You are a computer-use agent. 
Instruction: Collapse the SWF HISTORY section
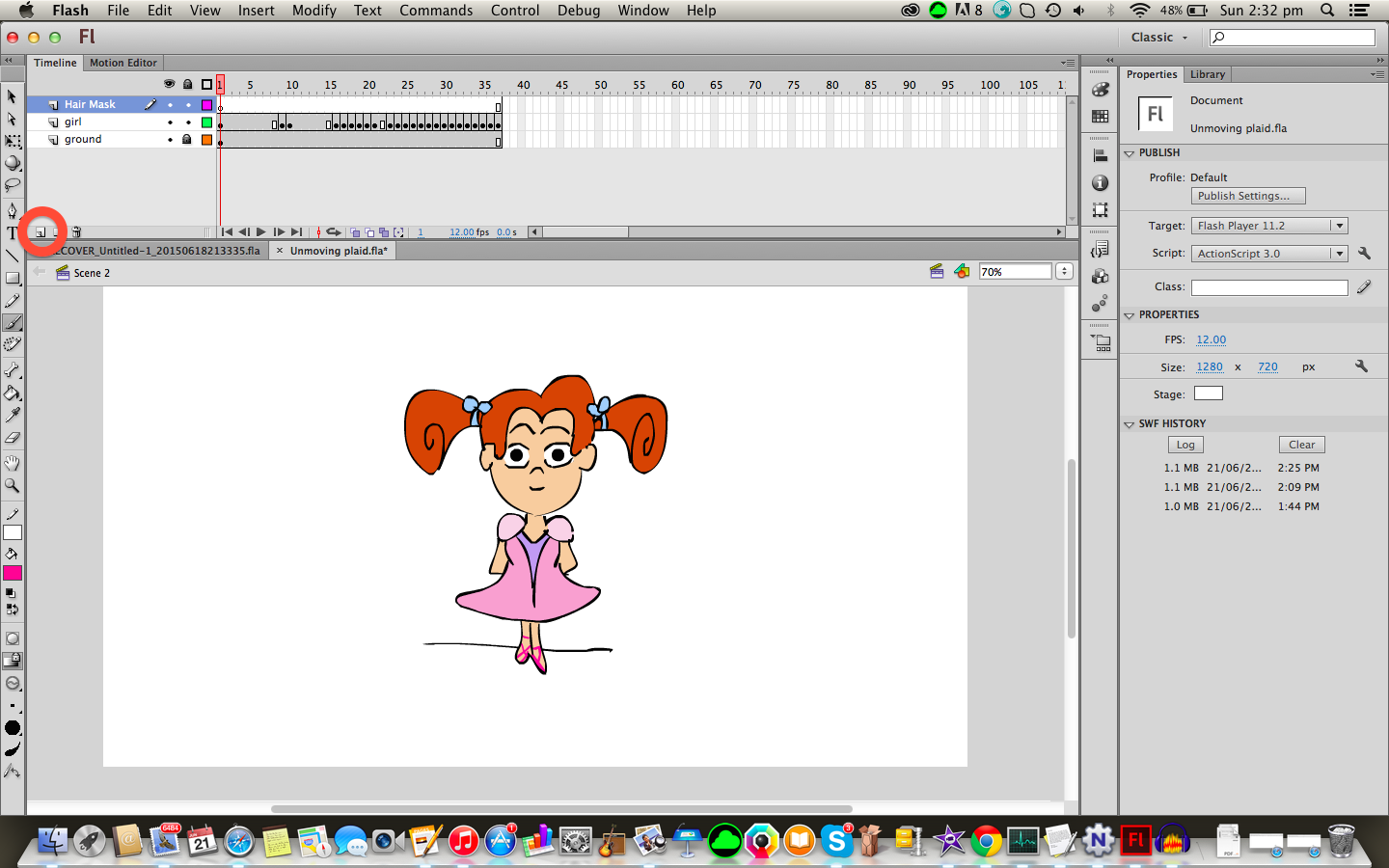(x=1129, y=424)
